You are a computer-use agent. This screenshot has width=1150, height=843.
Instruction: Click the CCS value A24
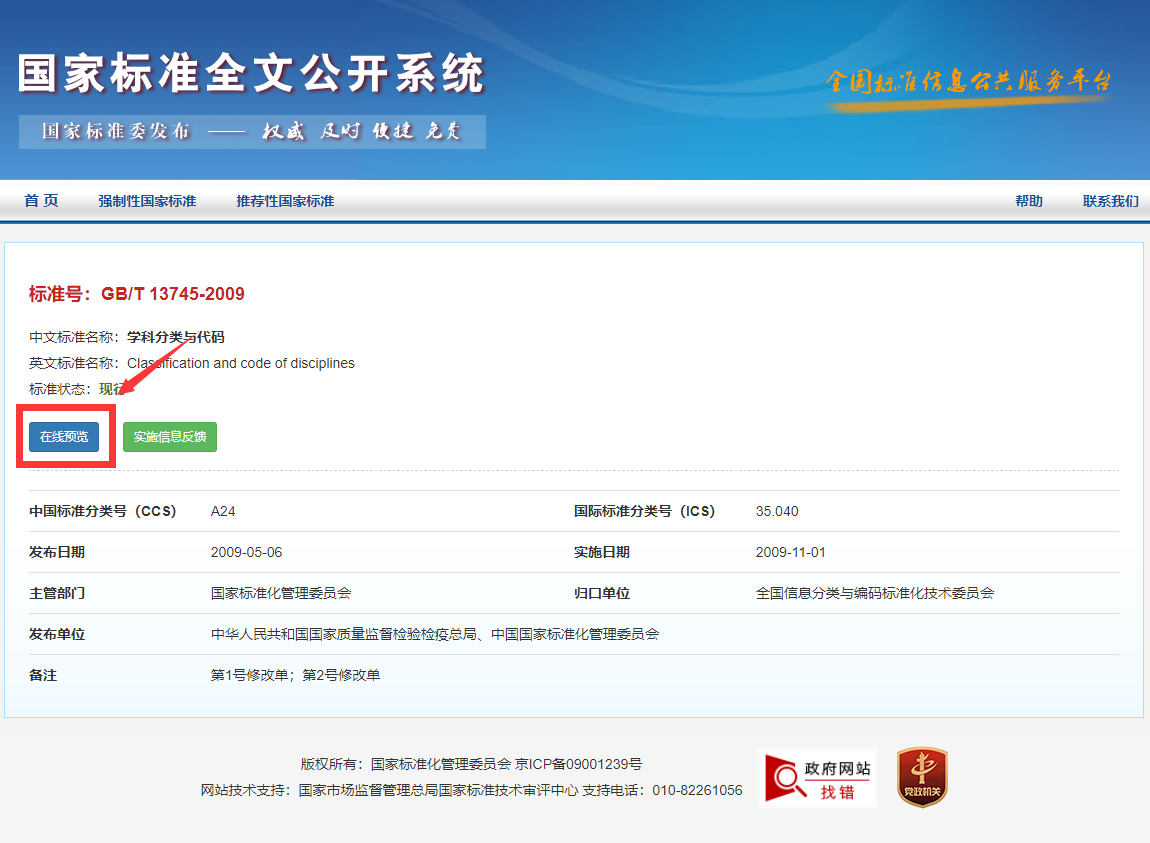[x=223, y=511]
